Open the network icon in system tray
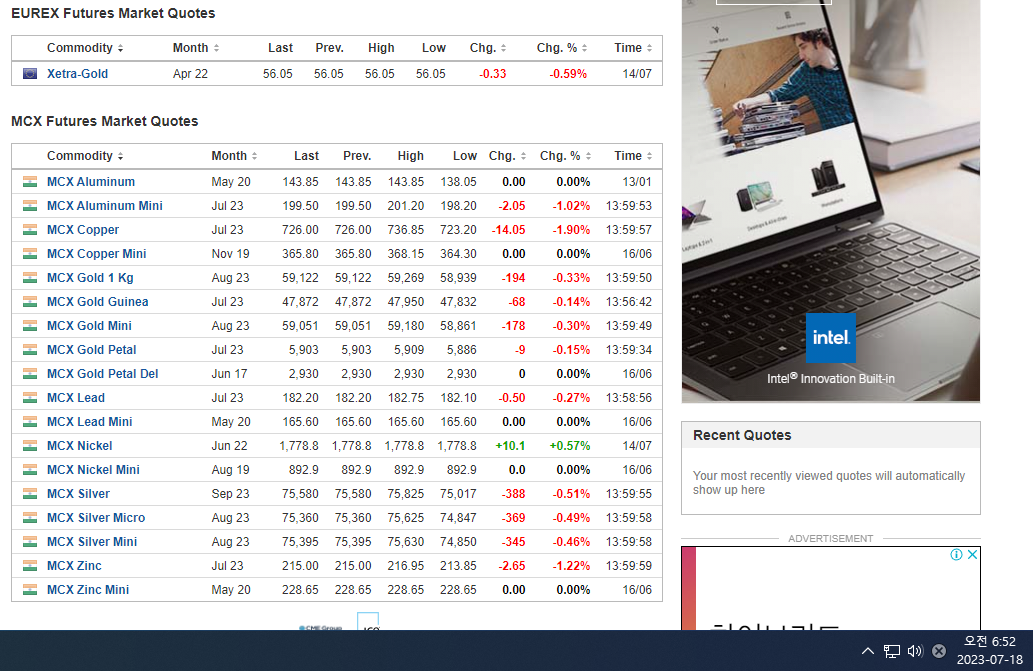This screenshot has height=671, width=1033. 891,651
